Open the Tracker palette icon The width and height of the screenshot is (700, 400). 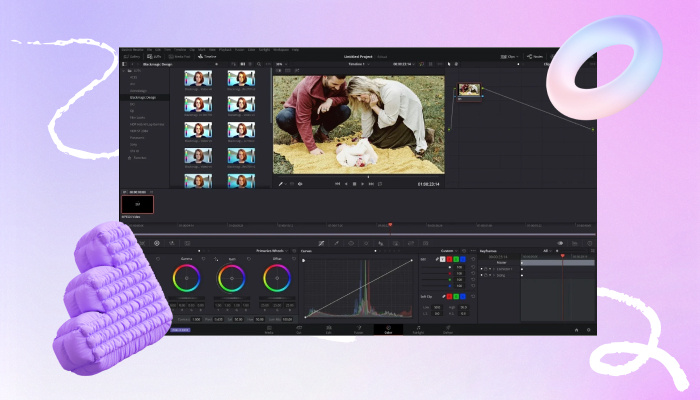coord(366,243)
